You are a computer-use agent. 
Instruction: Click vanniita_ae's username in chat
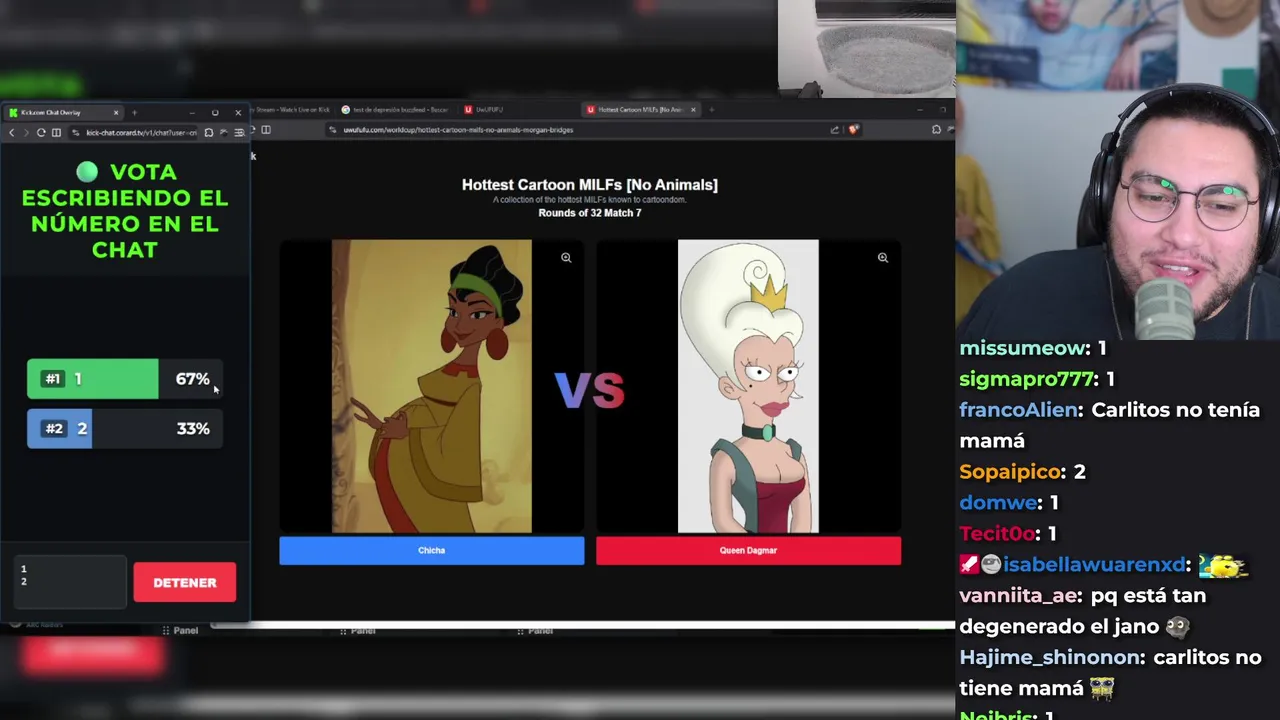coord(1017,596)
